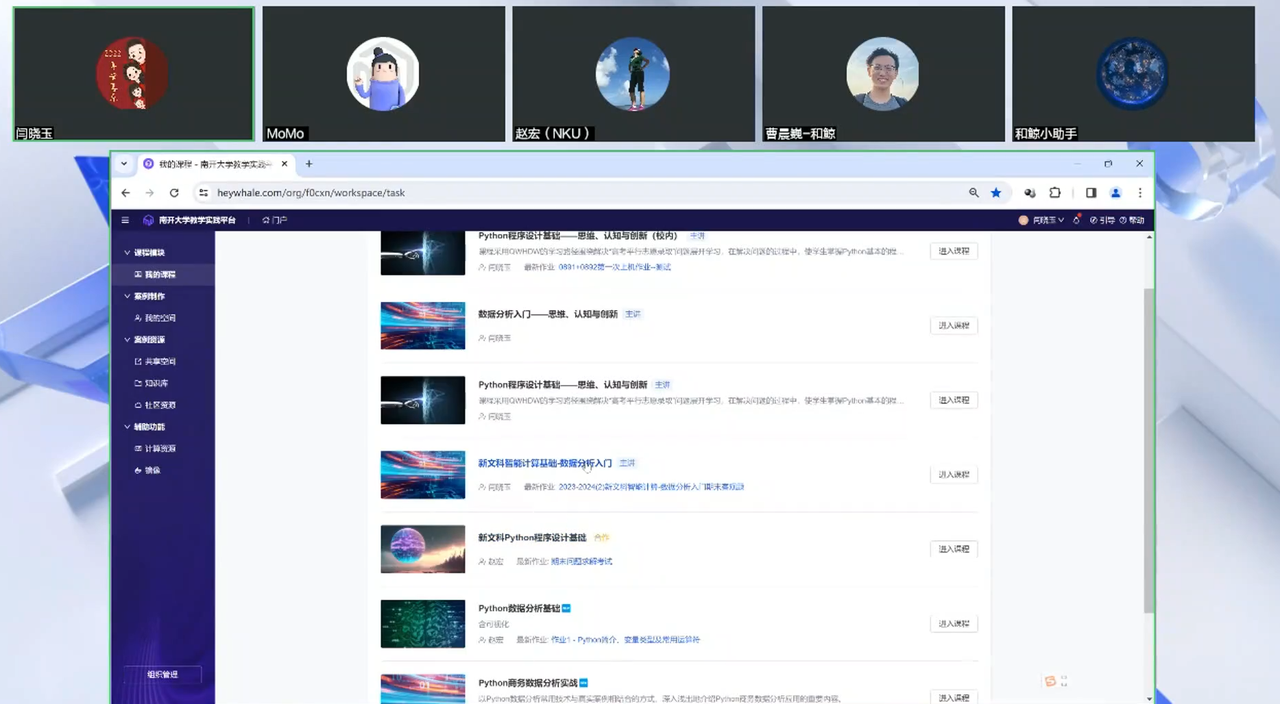The width and height of the screenshot is (1280, 704).
Task: Click the 组织管理 button
Action: (x=162, y=675)
